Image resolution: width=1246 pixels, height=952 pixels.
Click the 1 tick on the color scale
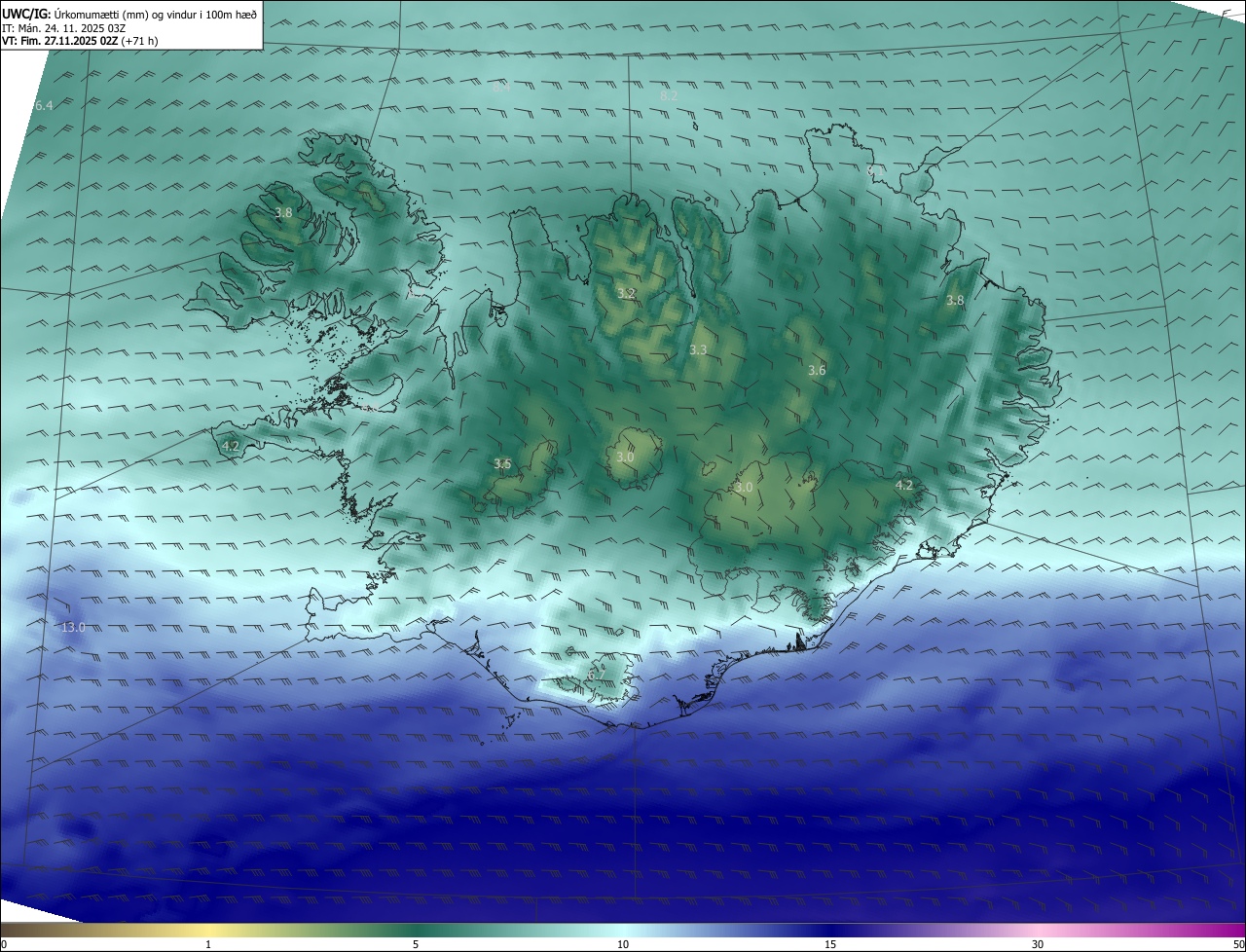pos(208,944)
